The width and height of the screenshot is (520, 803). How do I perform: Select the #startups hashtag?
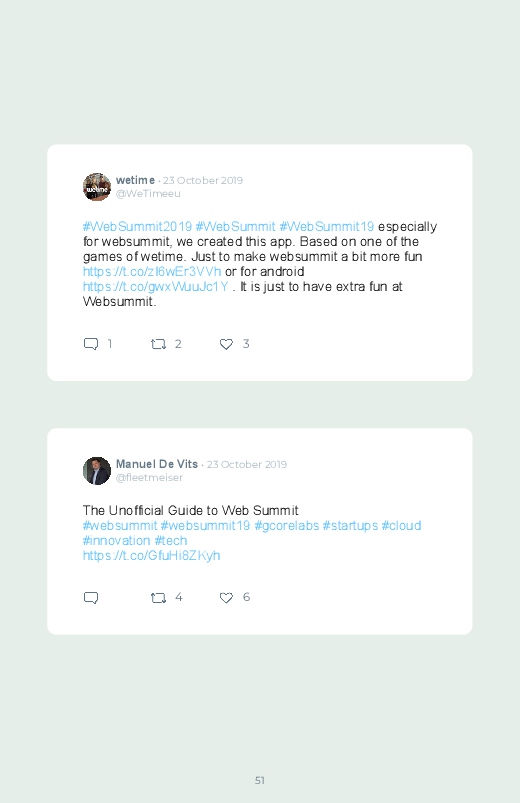point(350,525)
